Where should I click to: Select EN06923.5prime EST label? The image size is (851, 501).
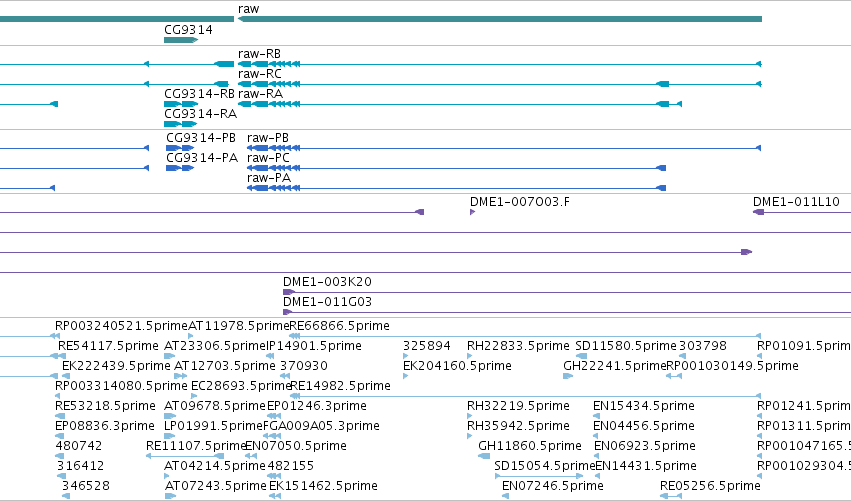click(x=645, y=446)
